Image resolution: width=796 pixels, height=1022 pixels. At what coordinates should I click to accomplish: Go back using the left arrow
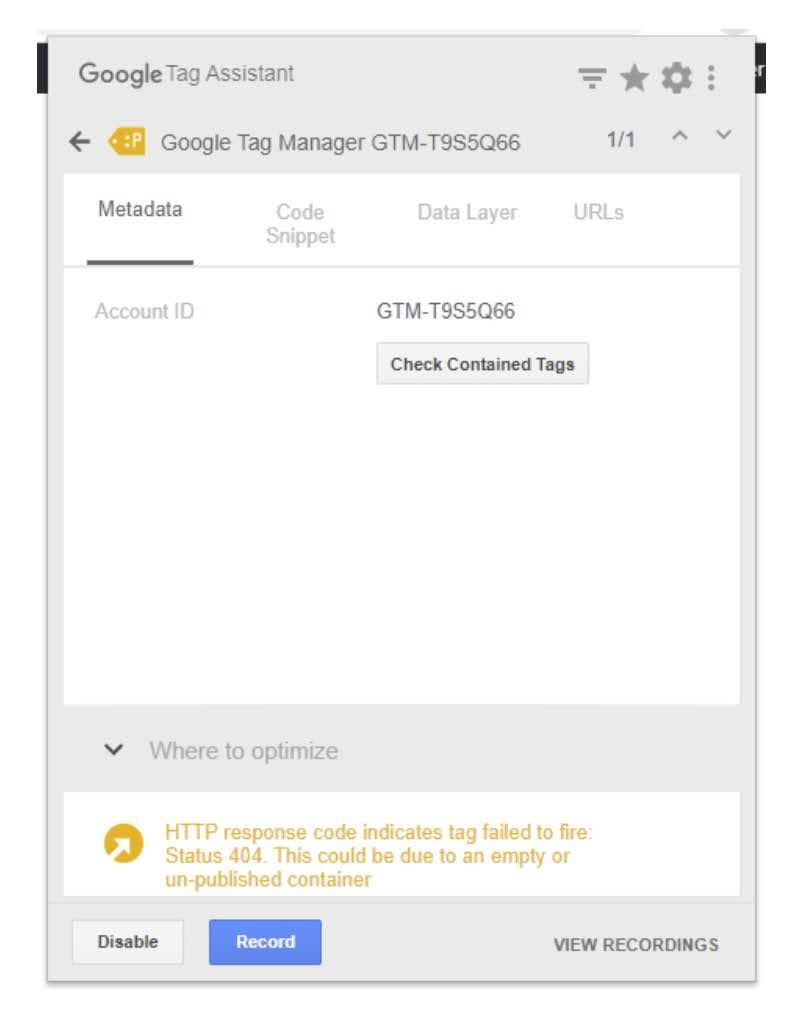point(80,141)
